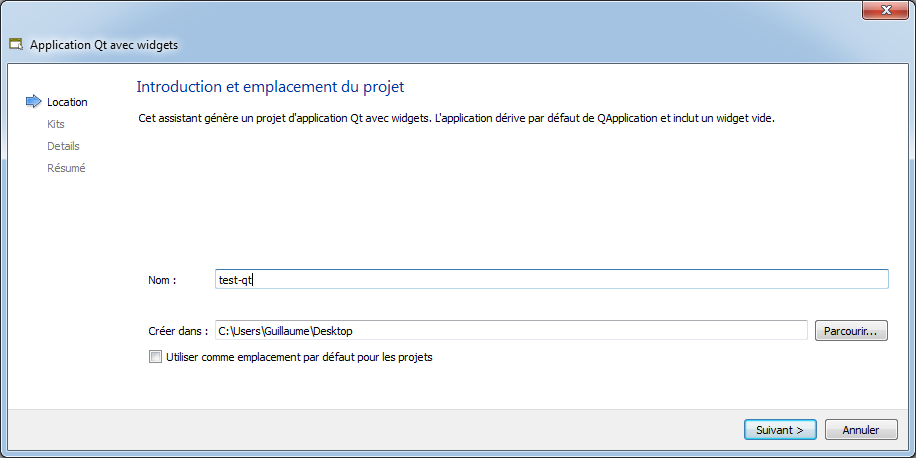Proceed with the Suivant > button
Screen dimensions: 916x458
[x=779, y=430]
